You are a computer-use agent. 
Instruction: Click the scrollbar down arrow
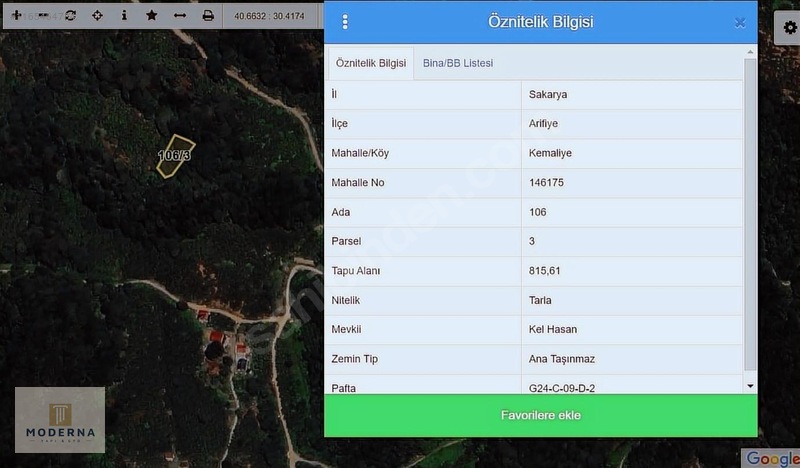coord(750,386)
